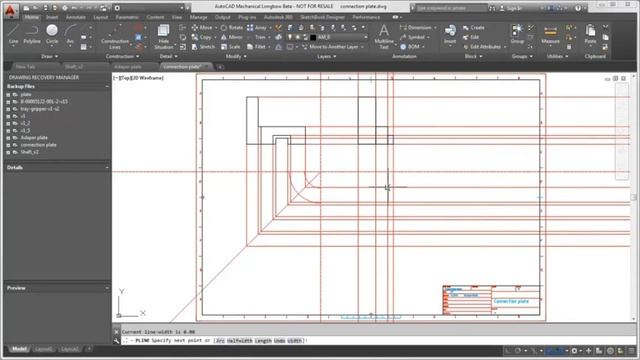The image size is (640, 360).
Task: Open the Annotate ribbon tab
Action: click(76, 18)
